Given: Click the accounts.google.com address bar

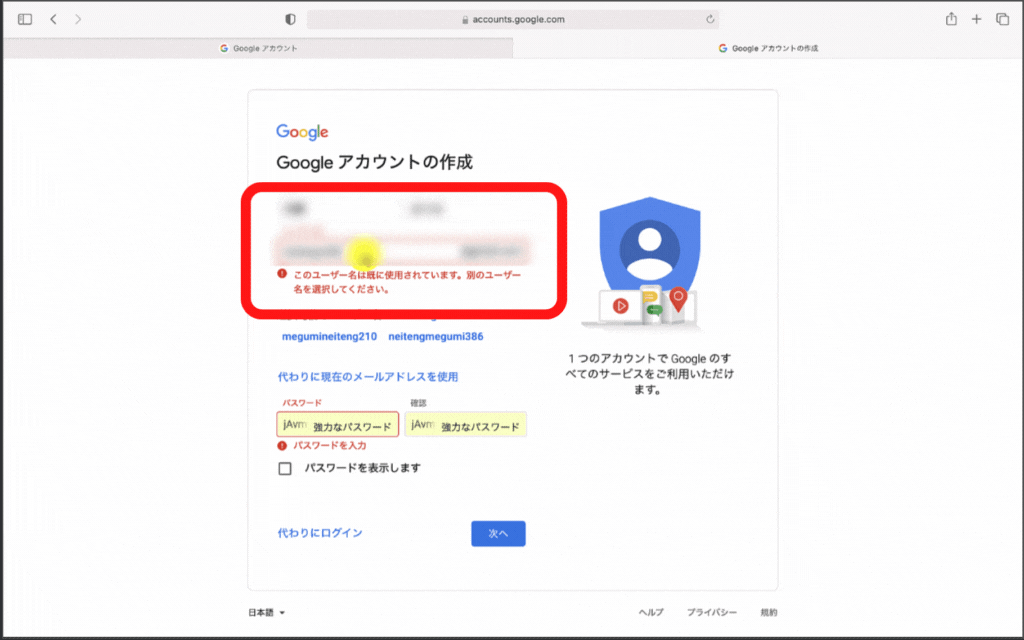Looking at the screenshot, I should 513,20.
